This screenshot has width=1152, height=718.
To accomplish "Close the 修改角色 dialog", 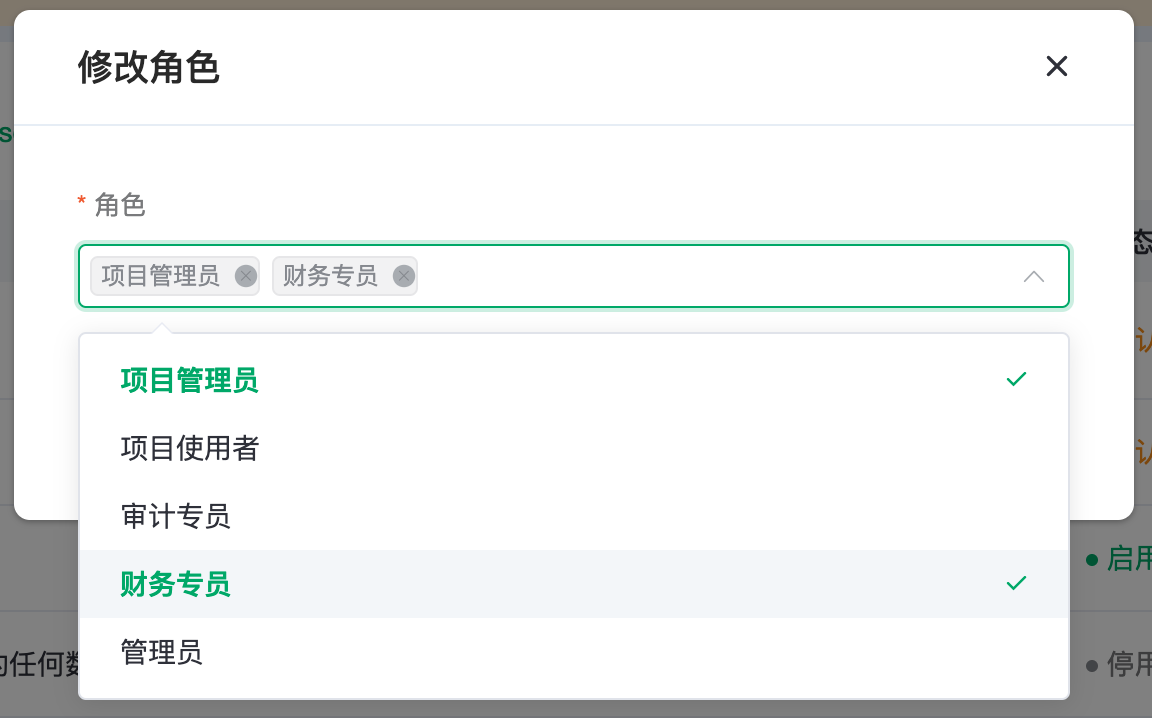I will [1056, 67].
